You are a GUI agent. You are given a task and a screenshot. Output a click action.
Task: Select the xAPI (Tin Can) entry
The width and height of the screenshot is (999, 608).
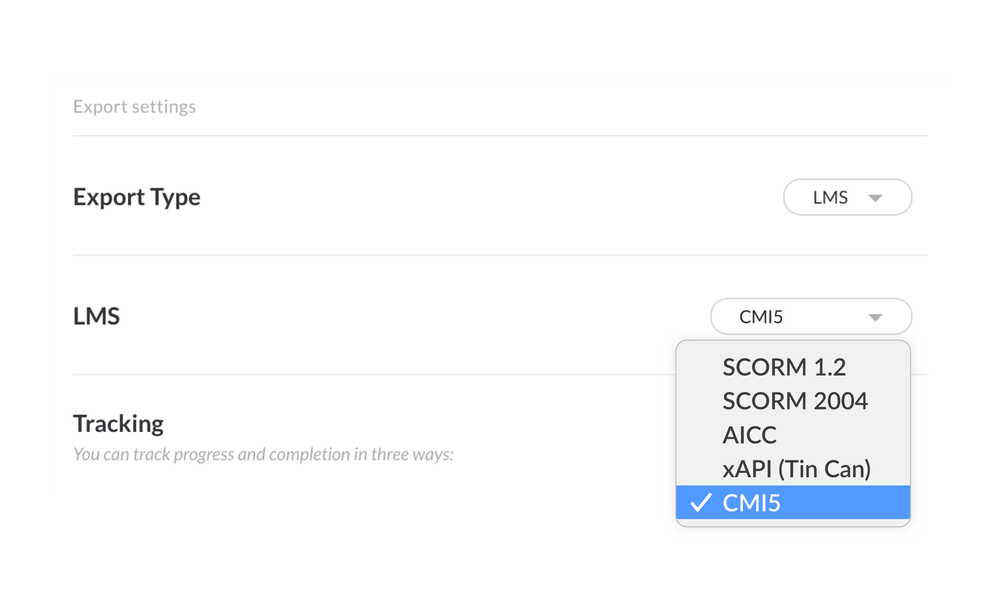click(796, 469)
